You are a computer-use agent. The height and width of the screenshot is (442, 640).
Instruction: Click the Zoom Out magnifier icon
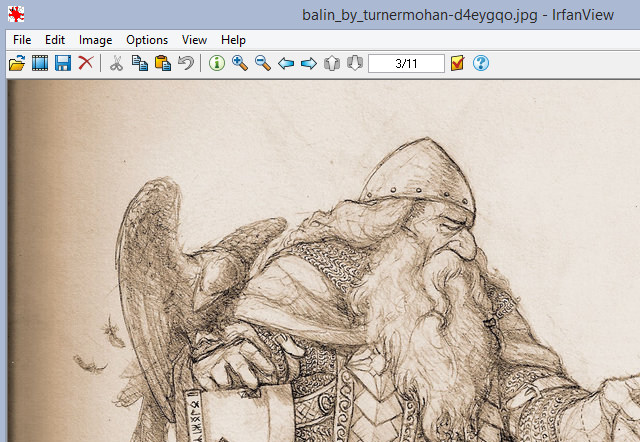(x=263, y=63)
